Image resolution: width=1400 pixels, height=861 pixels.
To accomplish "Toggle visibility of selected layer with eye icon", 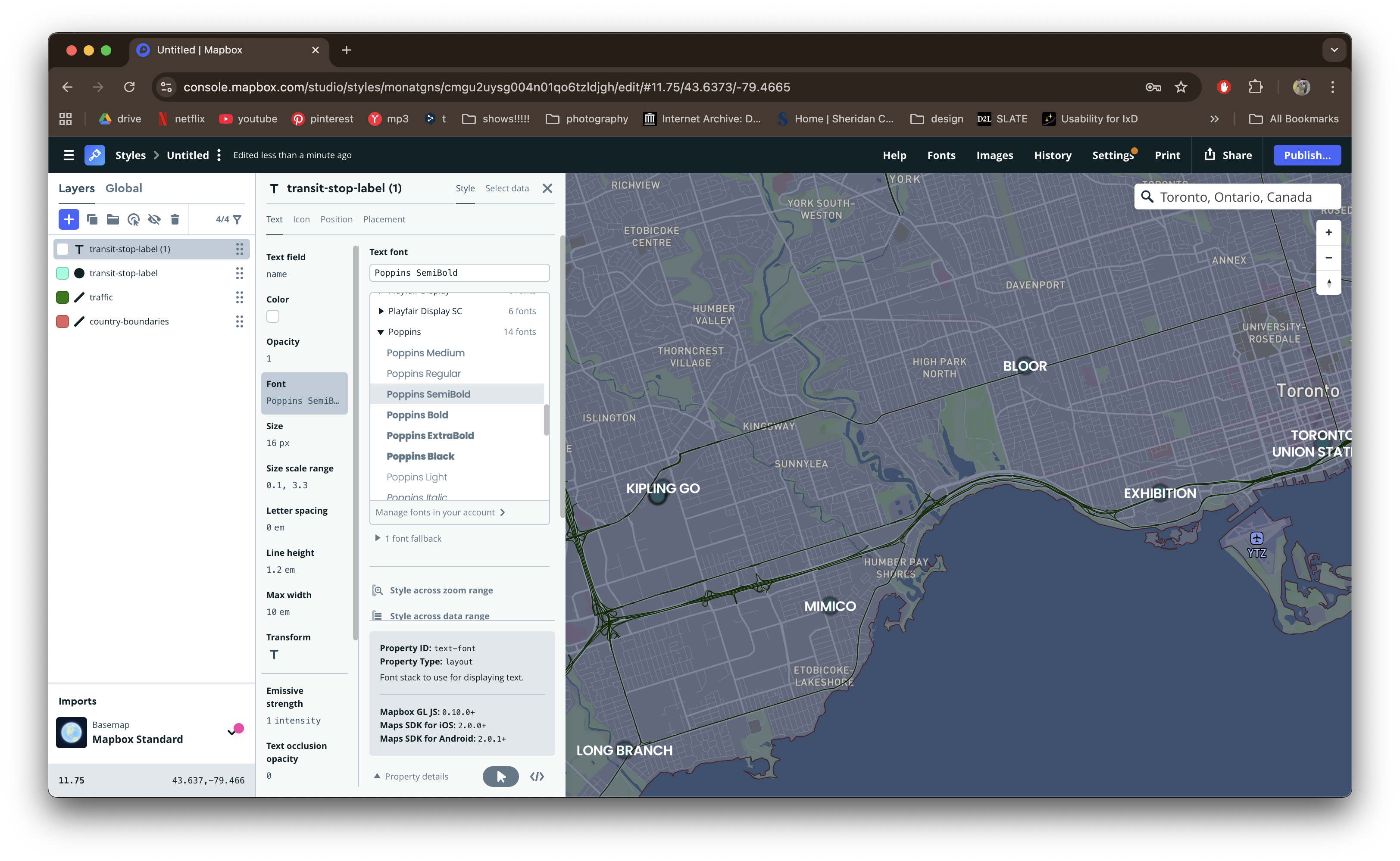I will (x=154, y=219).
